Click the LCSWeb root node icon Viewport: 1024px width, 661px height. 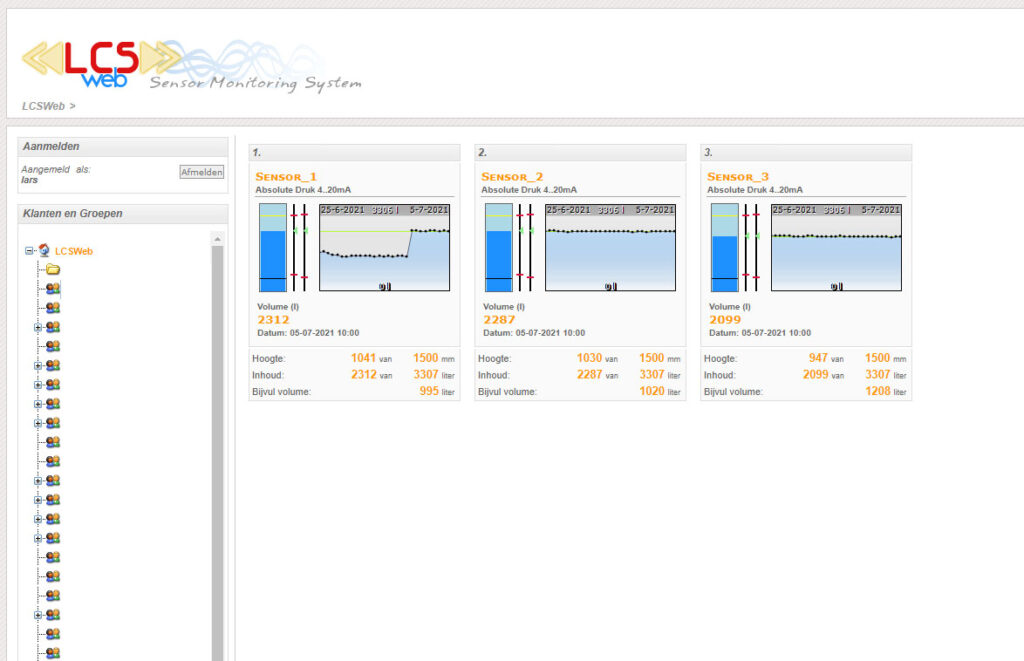44,250
